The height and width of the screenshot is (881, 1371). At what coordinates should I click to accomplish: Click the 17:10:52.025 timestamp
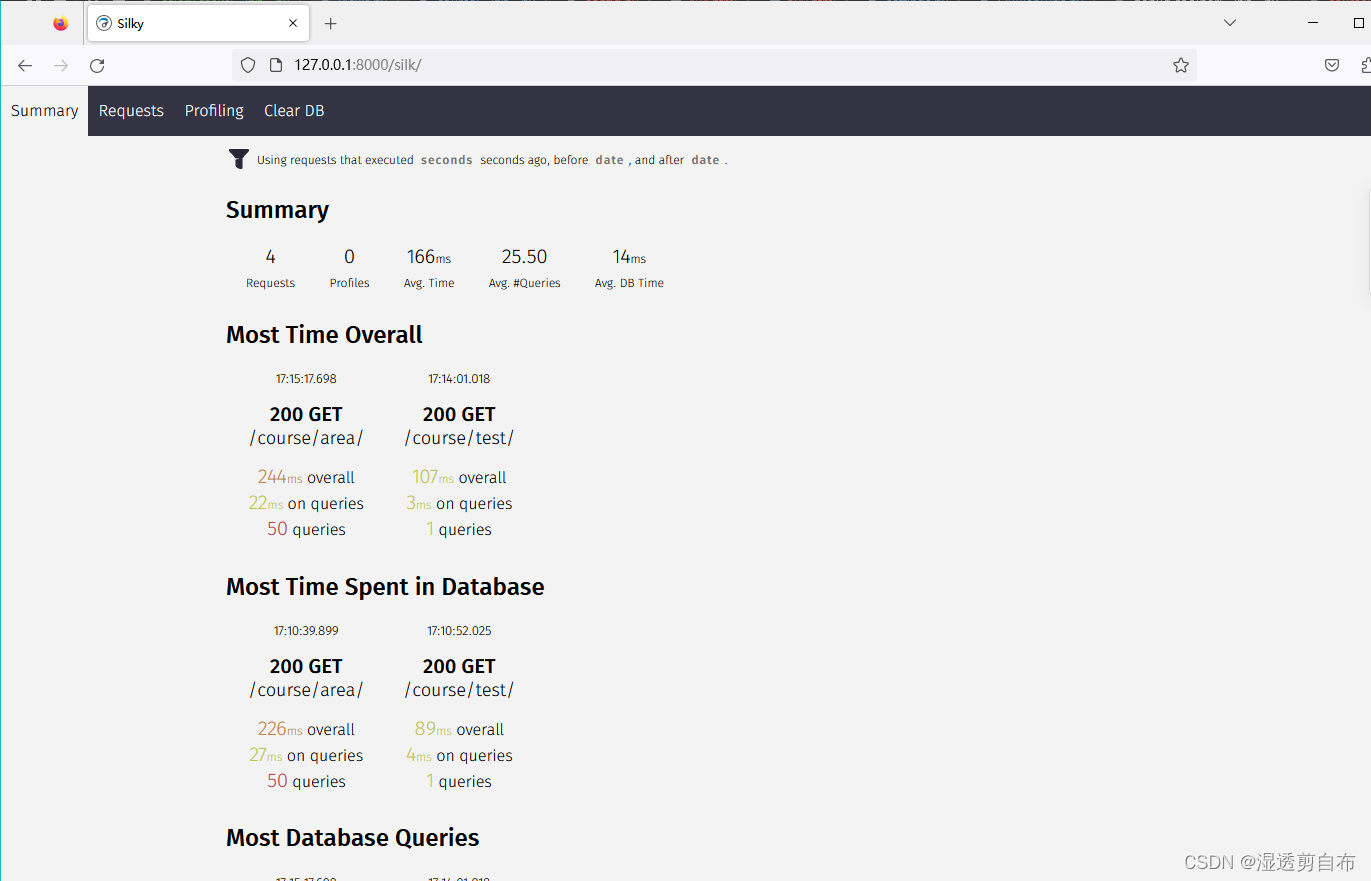[459, 631]
